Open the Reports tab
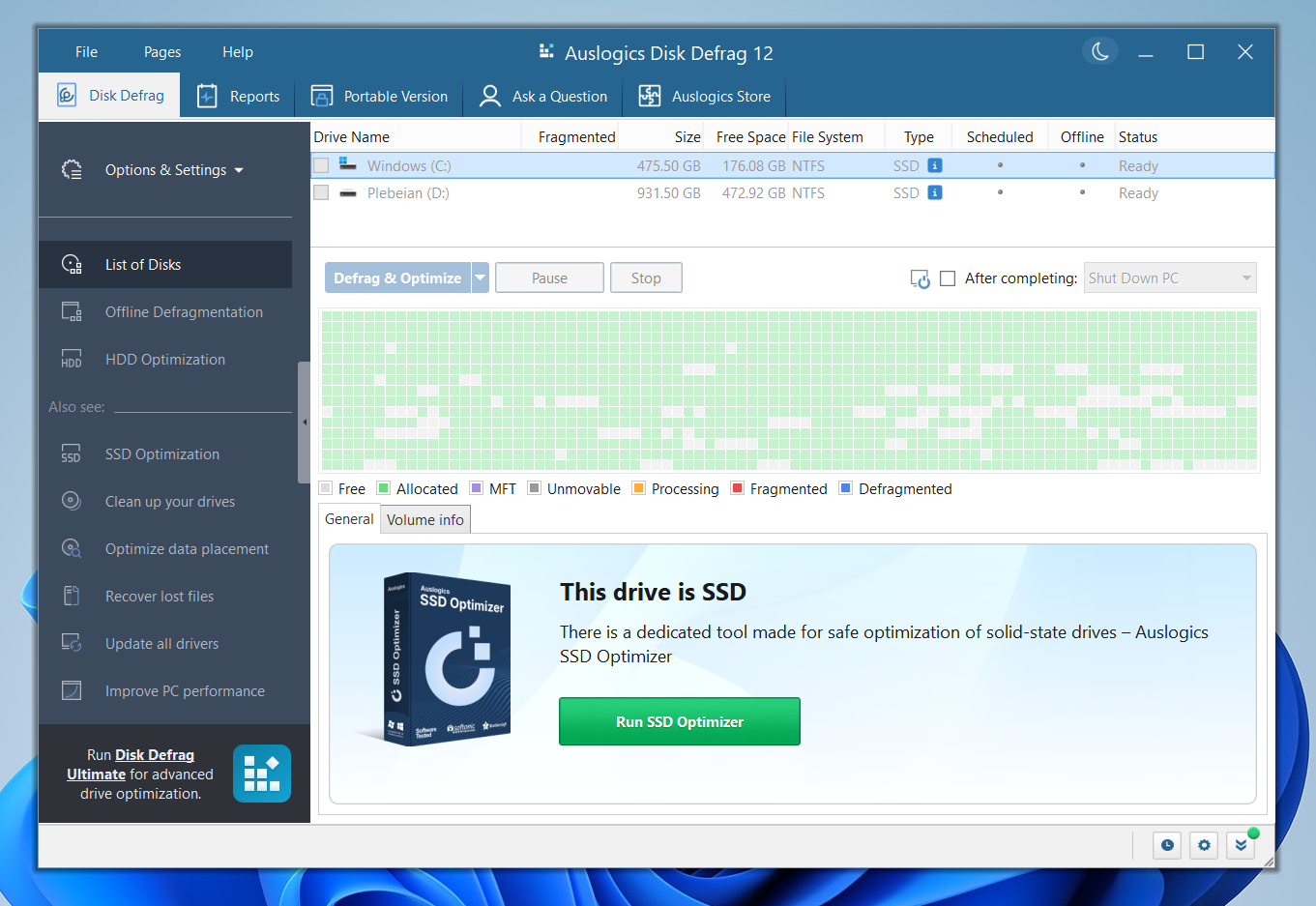The width and height of the screenshot is (1316, 906). tap(238, 96)
